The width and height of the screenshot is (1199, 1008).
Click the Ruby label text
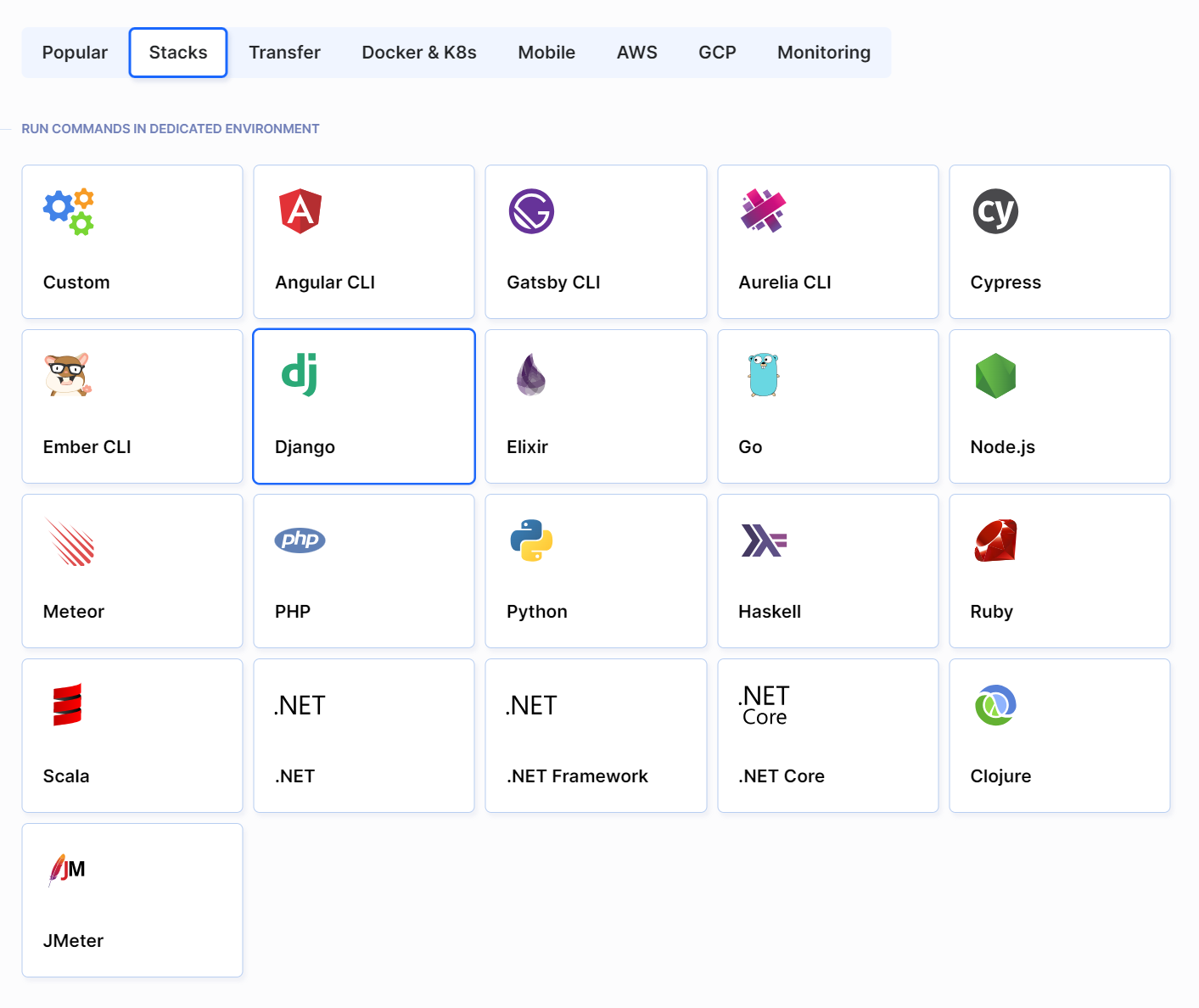coord(992,612)
